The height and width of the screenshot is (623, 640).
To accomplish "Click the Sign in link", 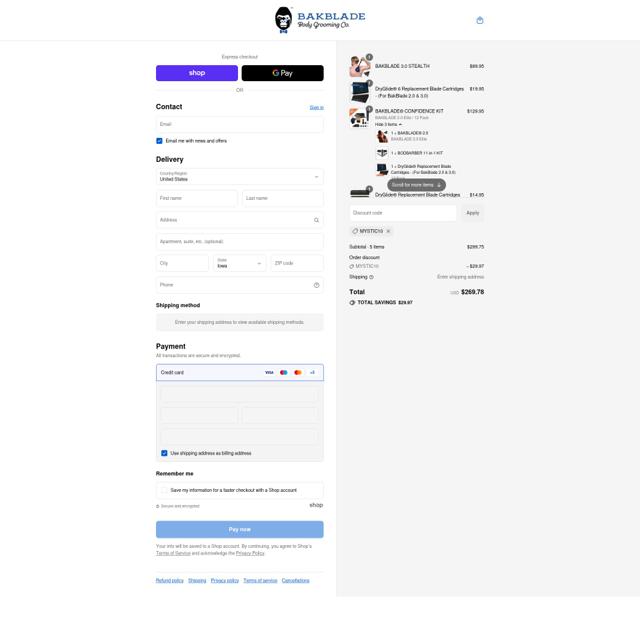I will pyautogui.click(x=316, y=108).
